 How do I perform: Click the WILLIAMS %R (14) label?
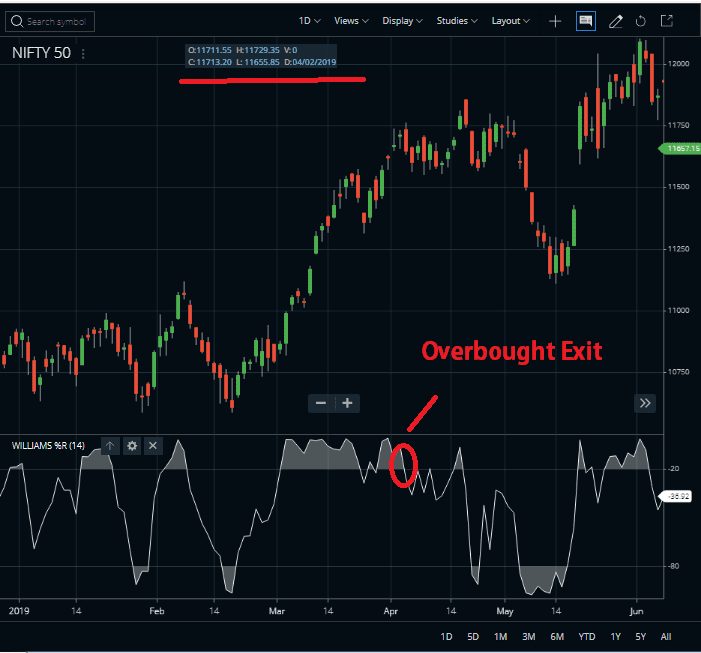coord(48,446)
